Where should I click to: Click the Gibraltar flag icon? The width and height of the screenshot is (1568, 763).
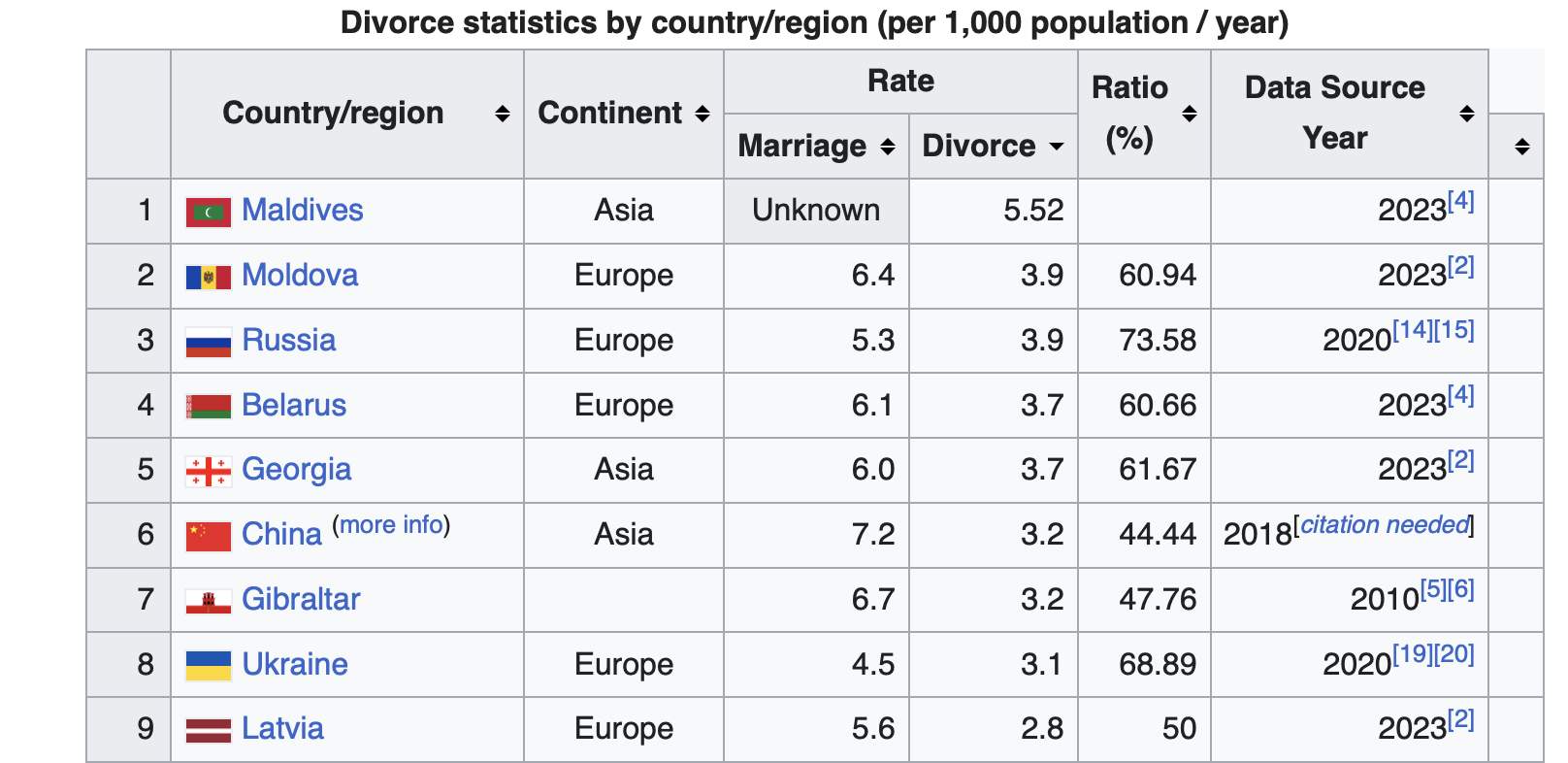pos(208,601)
